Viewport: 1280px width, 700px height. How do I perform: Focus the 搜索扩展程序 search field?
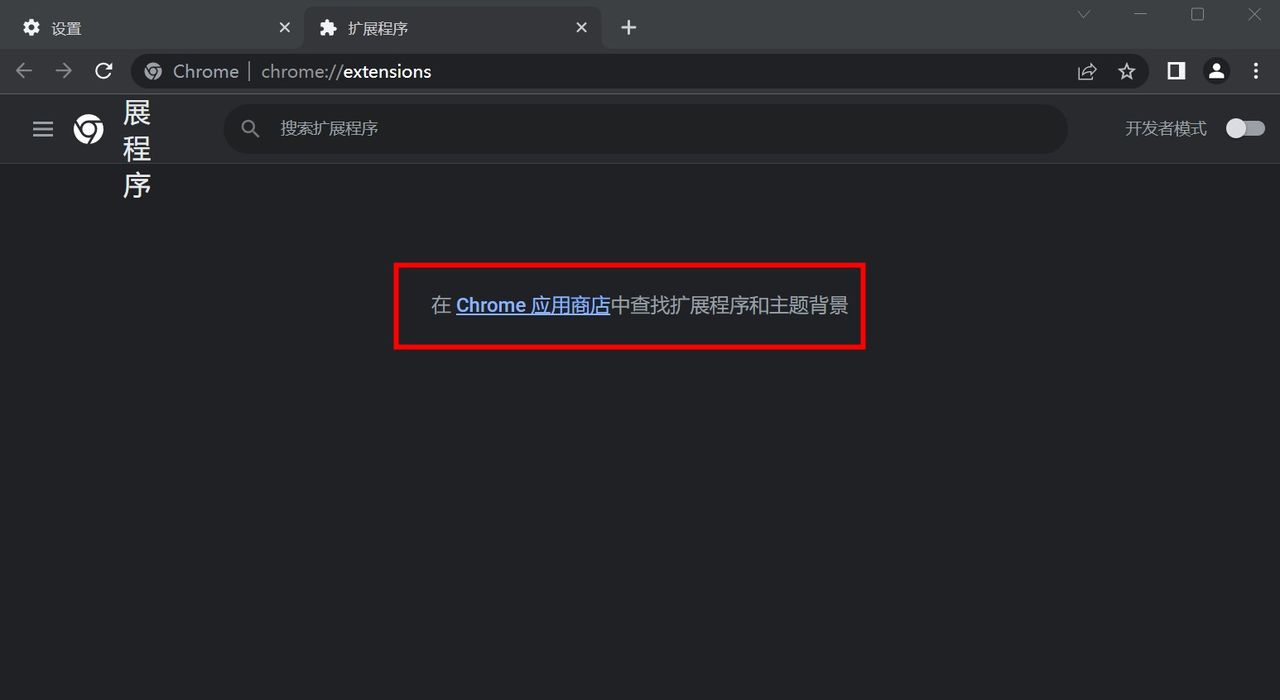(x=645, y=129)
